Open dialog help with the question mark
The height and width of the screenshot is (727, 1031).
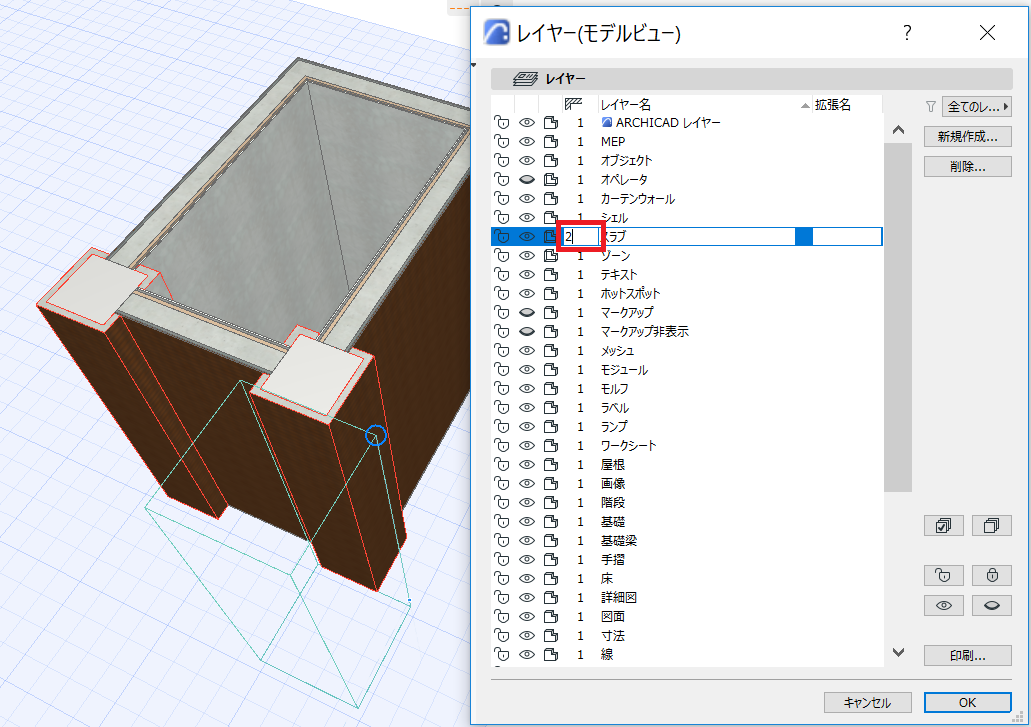coord(907,32)
